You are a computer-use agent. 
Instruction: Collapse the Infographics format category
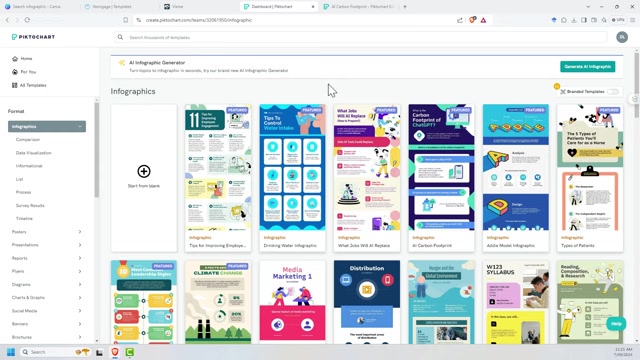pos(47,127)
